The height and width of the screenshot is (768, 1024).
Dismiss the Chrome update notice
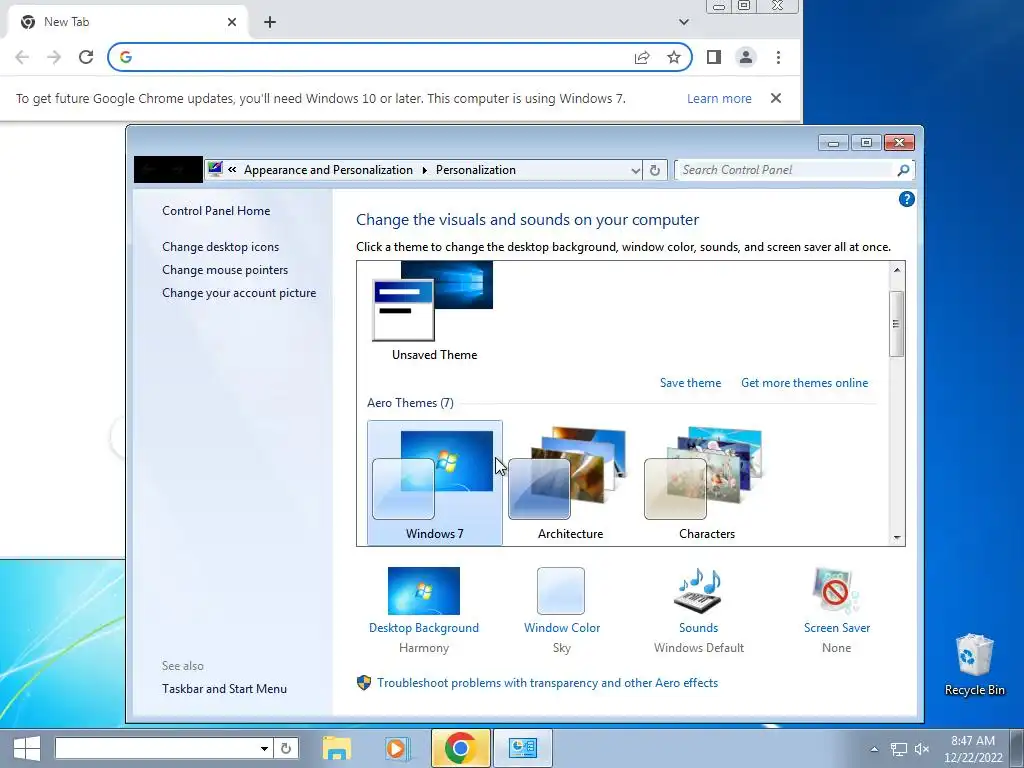coord(776,98)
